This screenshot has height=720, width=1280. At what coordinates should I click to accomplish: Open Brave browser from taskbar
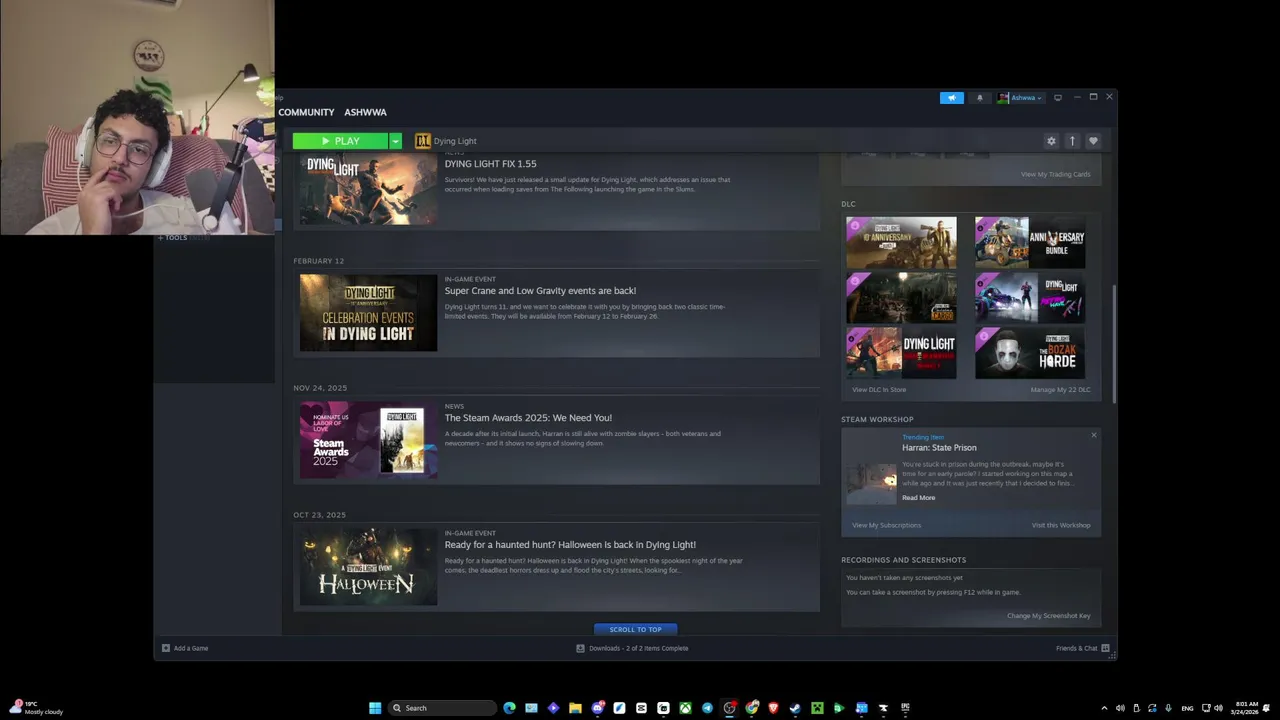pyautogui.click(x=773, y=708)
